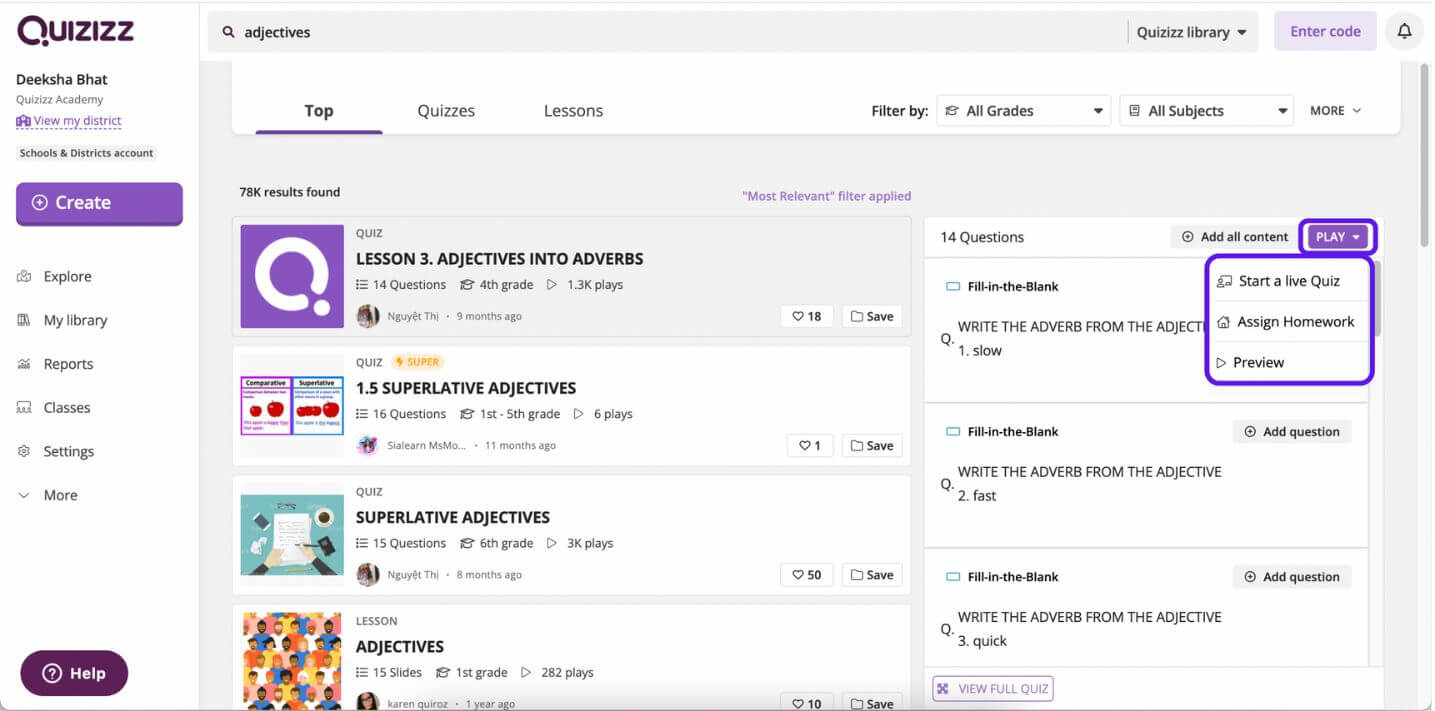Click karen quiroz author avatar

pos(368,702)
